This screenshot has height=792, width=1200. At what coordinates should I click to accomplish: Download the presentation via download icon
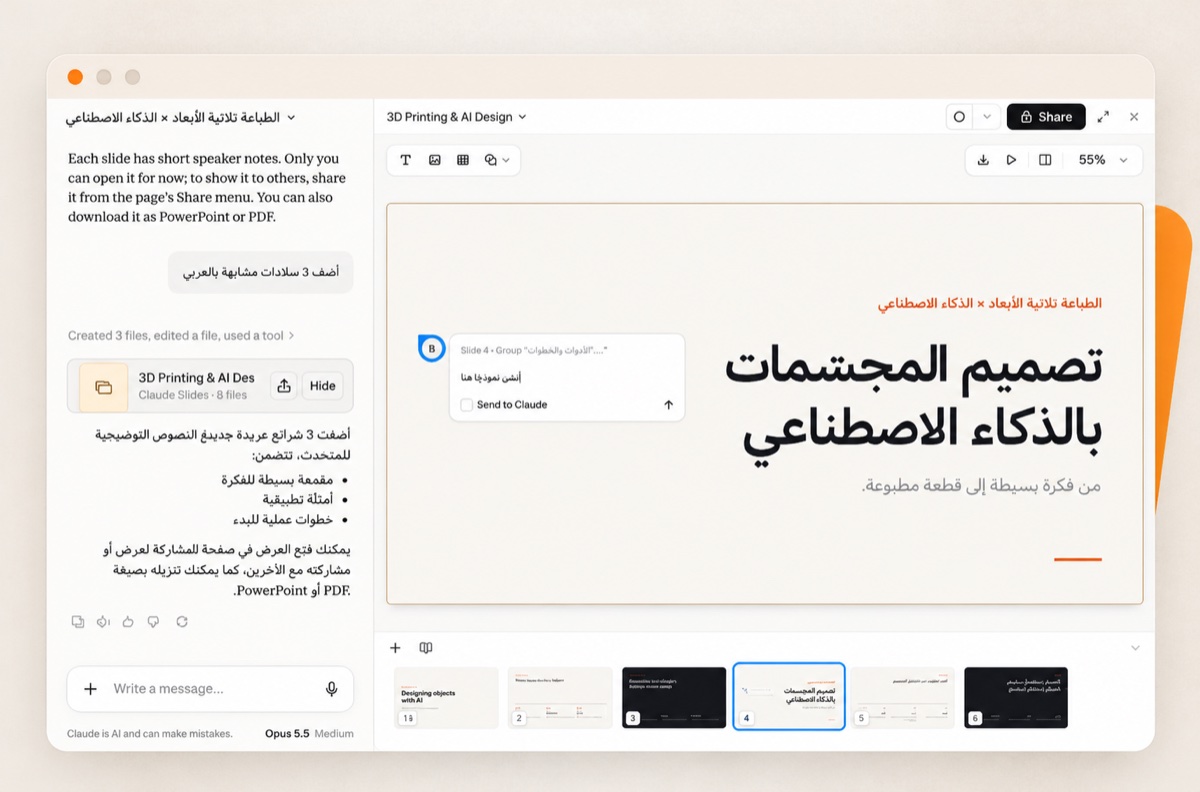coord(983,160)
